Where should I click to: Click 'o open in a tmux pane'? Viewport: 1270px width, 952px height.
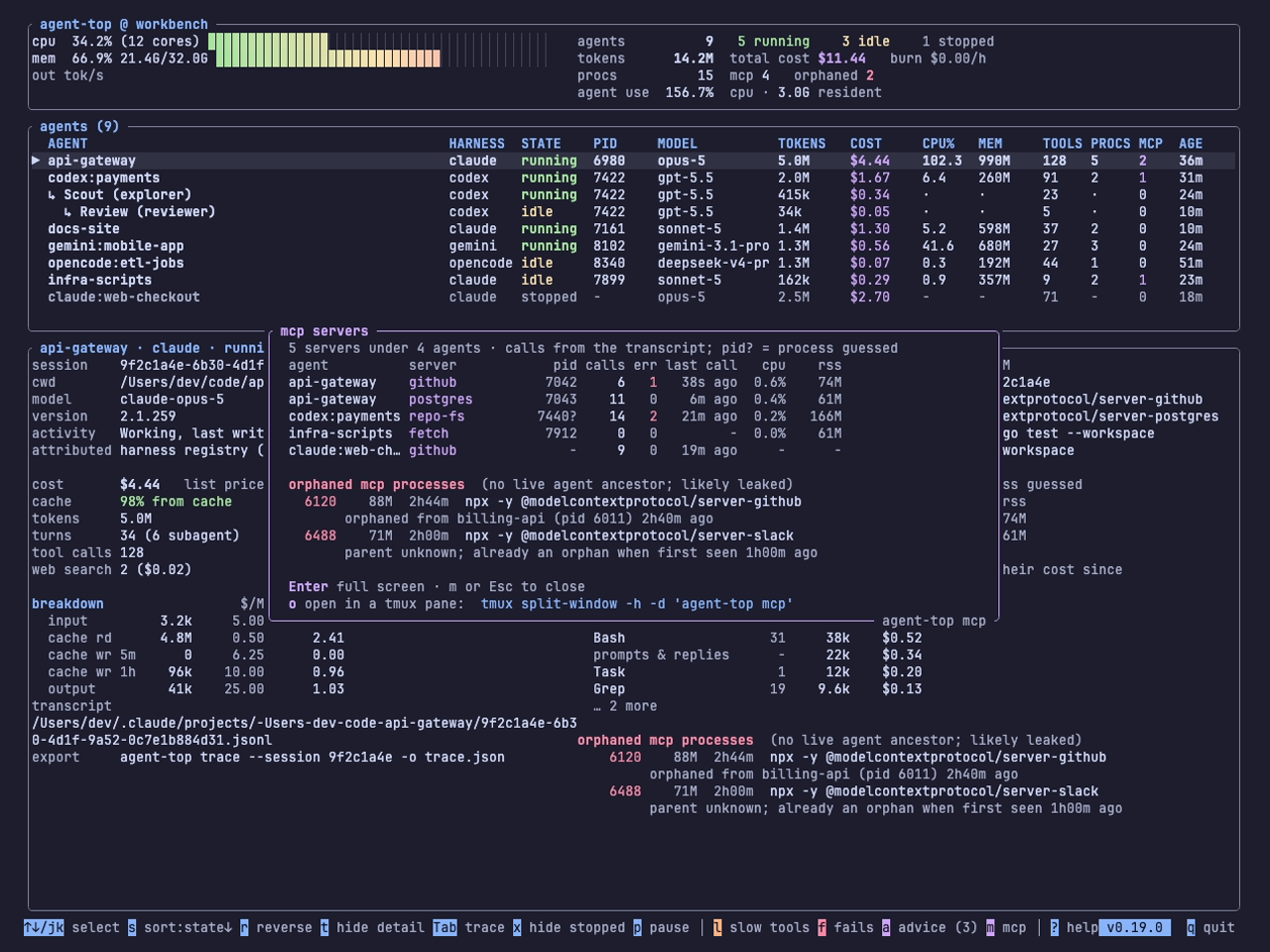pyautogui.click(x=376, y=603)
